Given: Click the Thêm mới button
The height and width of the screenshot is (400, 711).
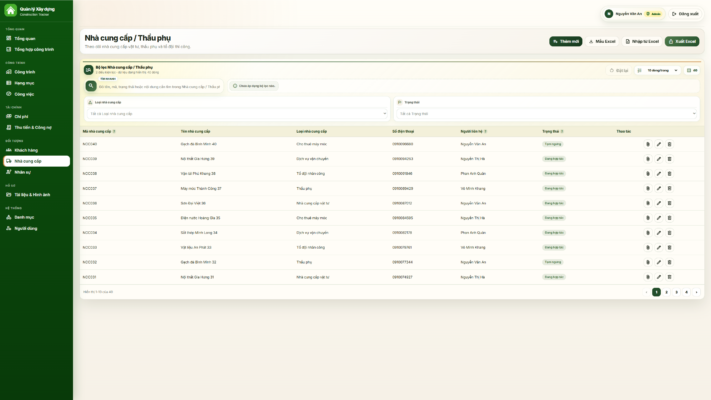Looking at the screenshot, I should coord(565,41).
